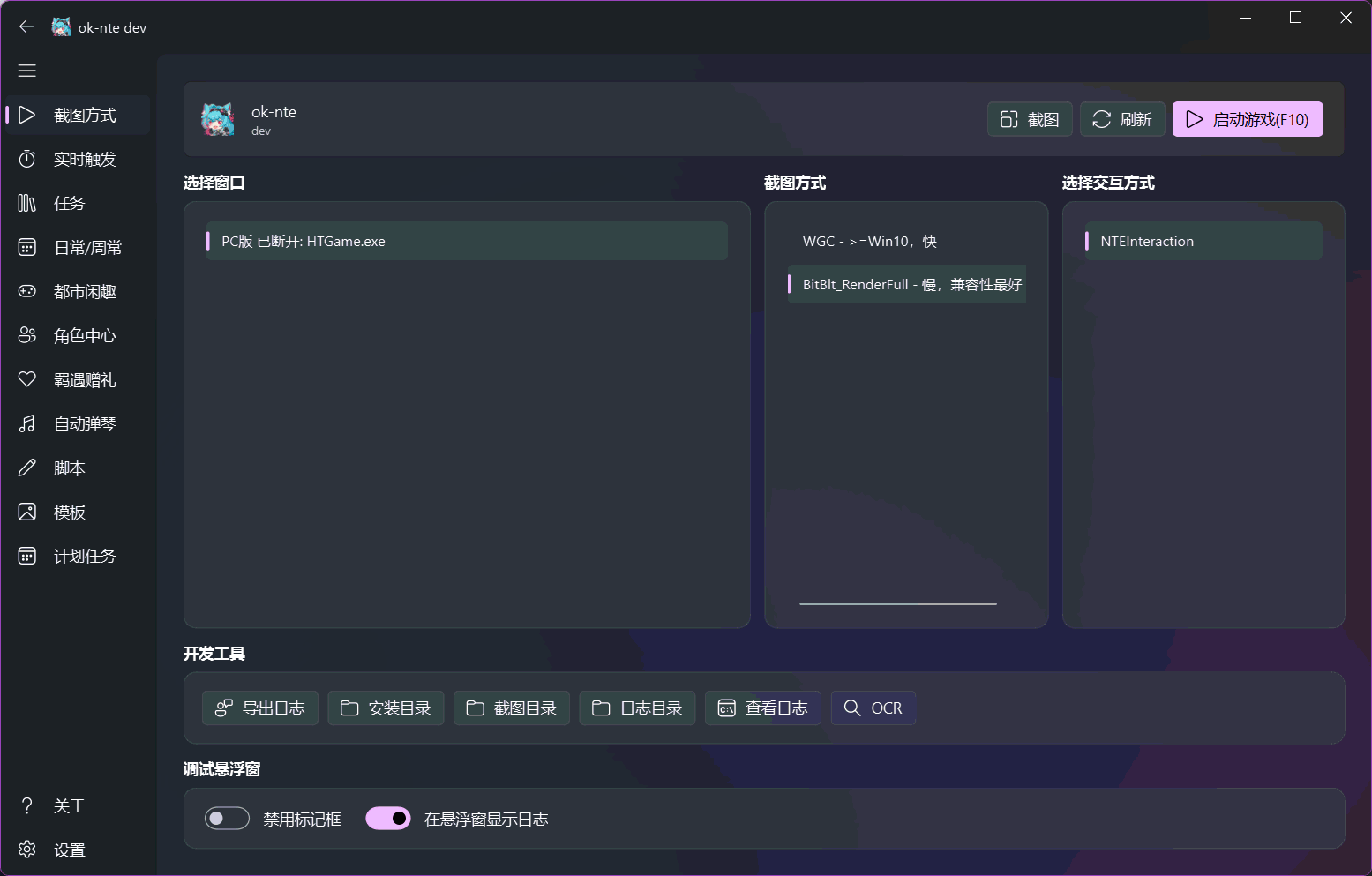Switch to 日常/周常 tab in the sidebar

pyautogui.click(x=78, y=248)
